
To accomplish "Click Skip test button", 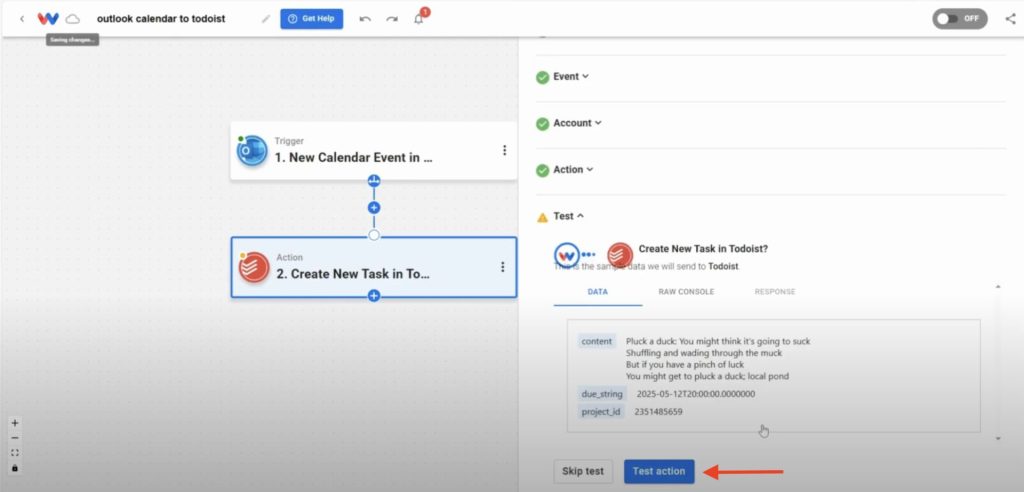I will tap(583, 471).
